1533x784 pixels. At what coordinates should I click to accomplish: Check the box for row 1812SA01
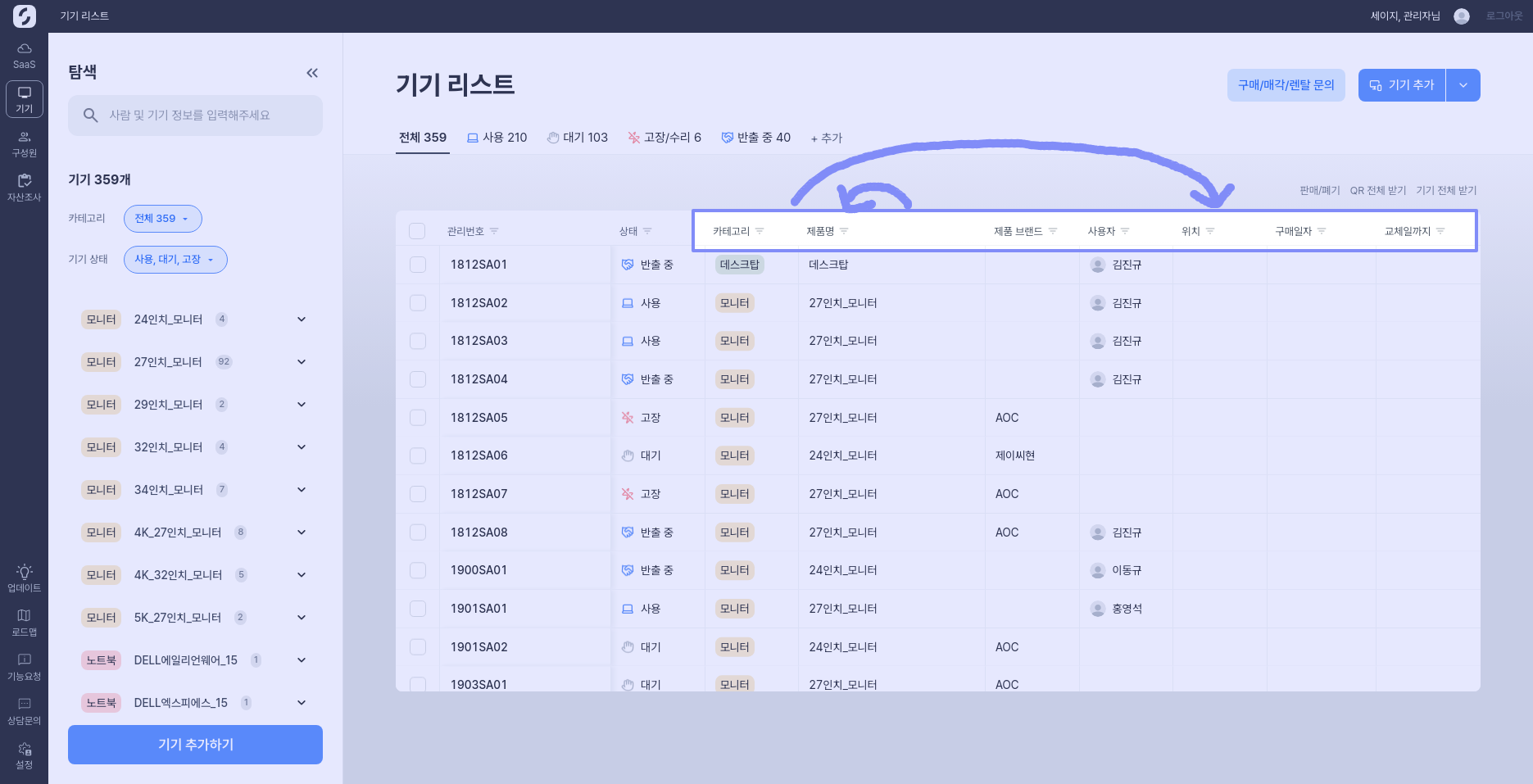418,265
